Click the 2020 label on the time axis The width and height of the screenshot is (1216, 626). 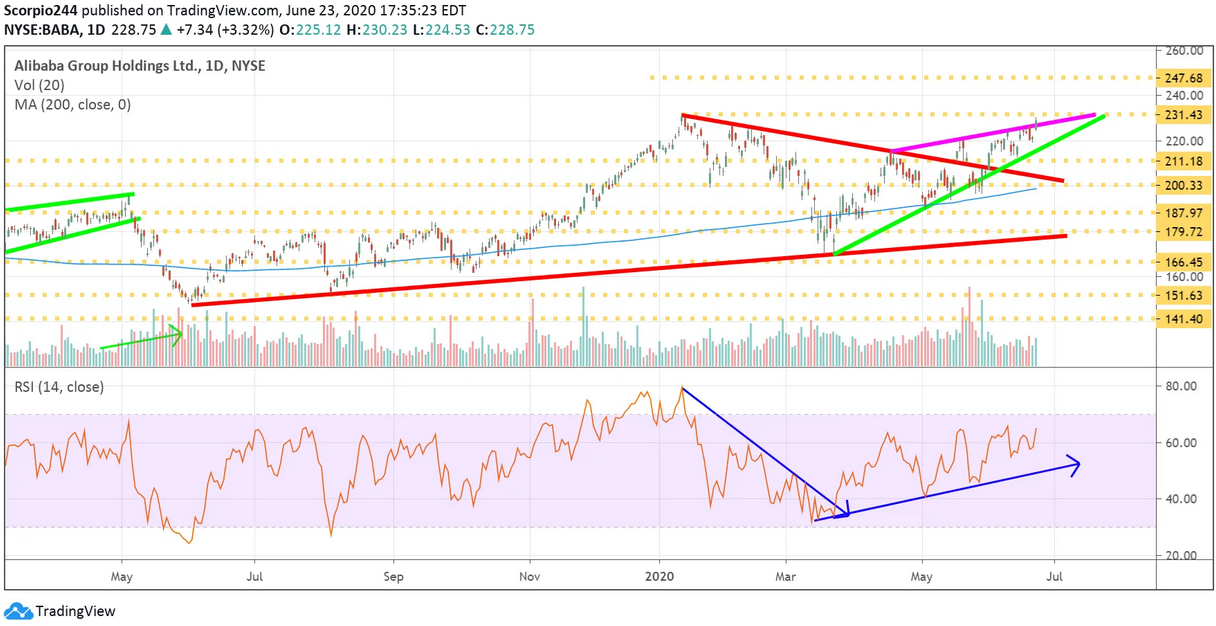coord(659,576)
